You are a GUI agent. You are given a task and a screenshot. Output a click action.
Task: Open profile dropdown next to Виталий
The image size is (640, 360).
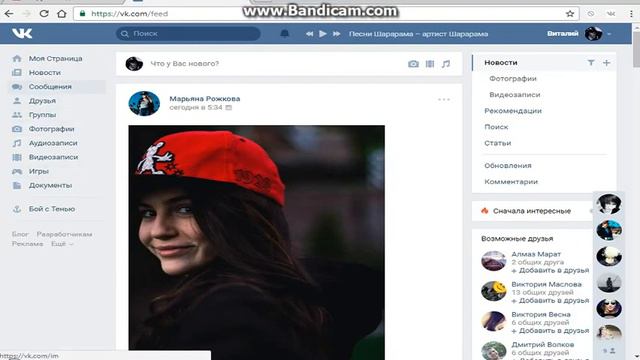coord(609,34)
